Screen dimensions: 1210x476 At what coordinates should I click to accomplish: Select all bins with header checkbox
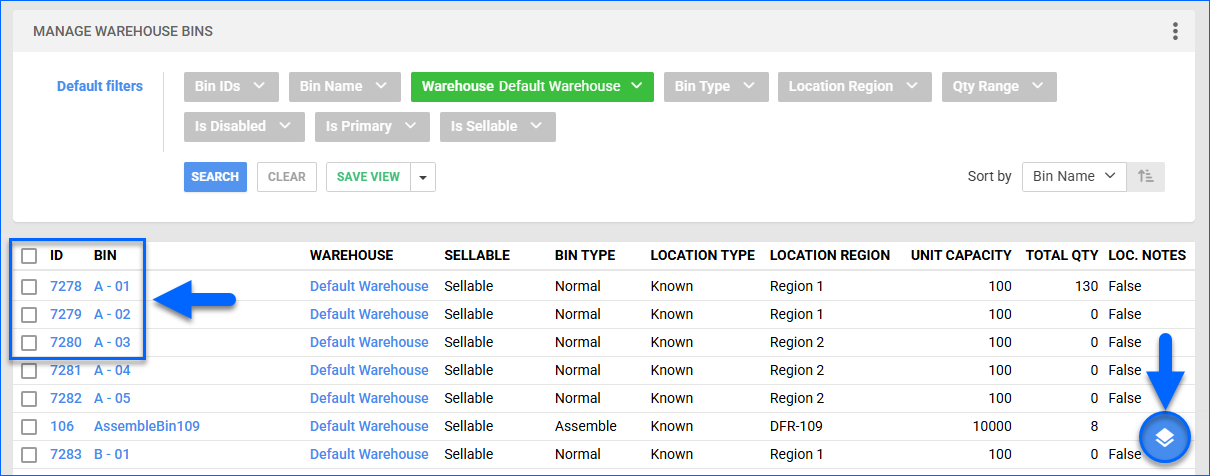(29, 256)
